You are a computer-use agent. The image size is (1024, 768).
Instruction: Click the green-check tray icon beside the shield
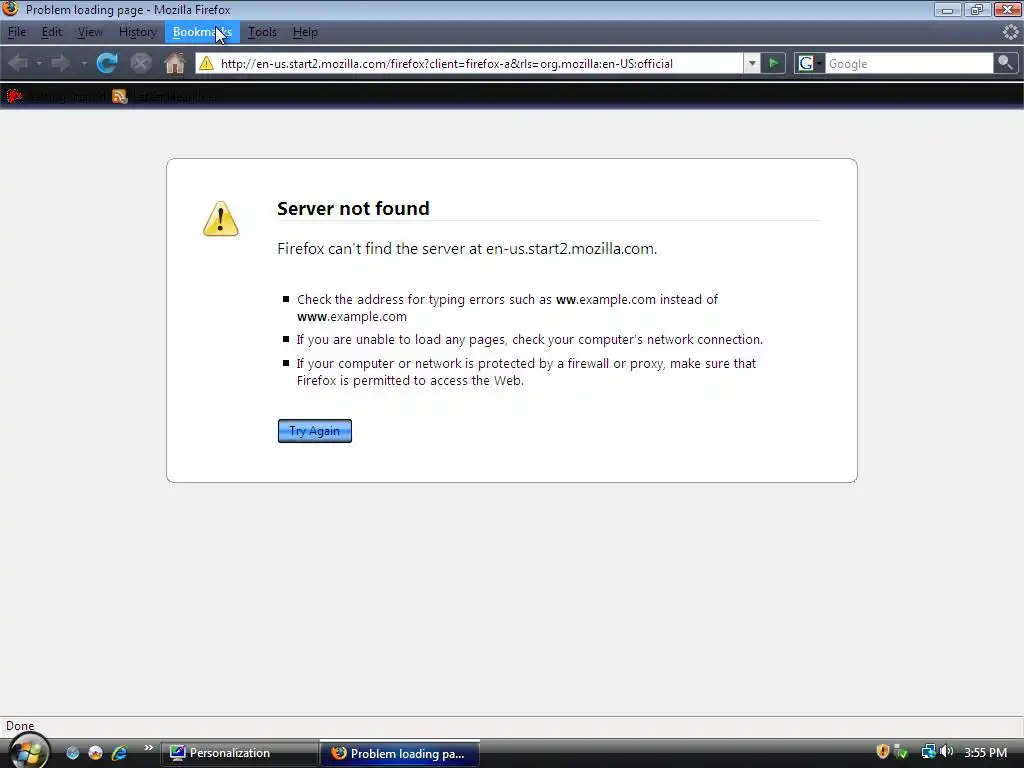[x=901, y=752]
